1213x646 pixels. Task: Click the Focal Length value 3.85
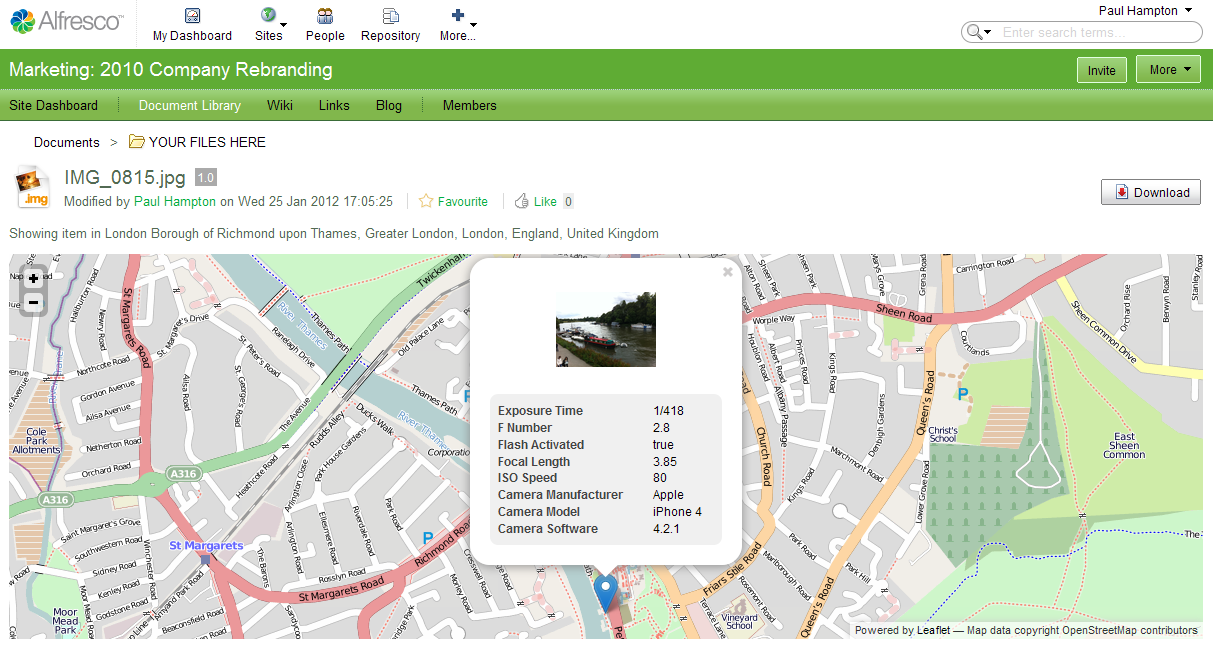point(665,462)
